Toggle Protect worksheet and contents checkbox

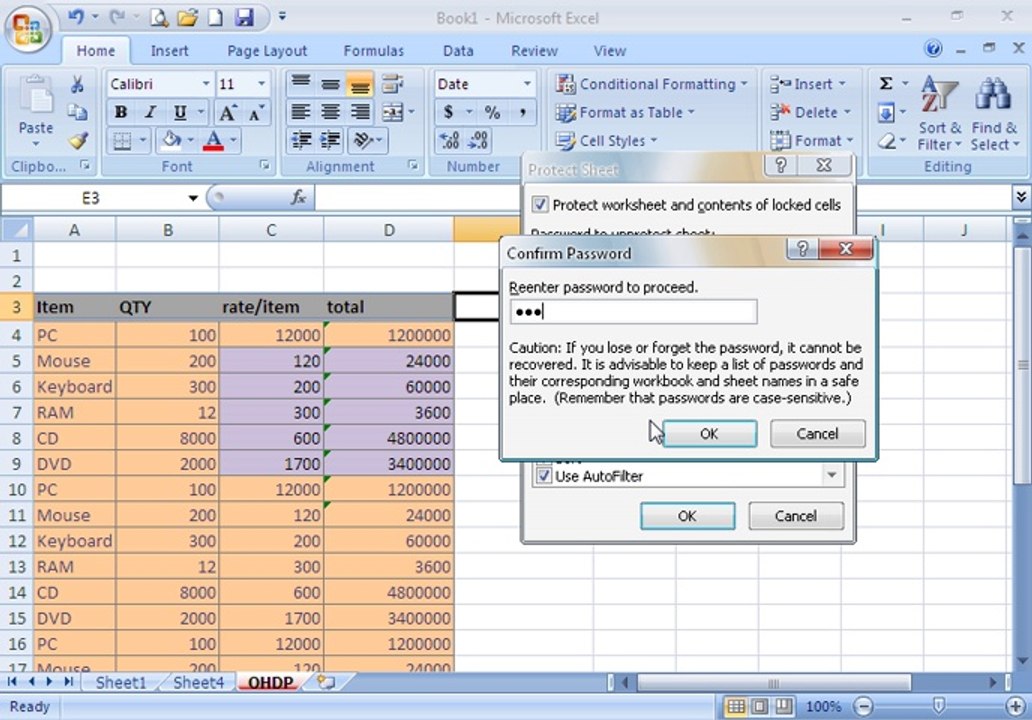[540, 205]
